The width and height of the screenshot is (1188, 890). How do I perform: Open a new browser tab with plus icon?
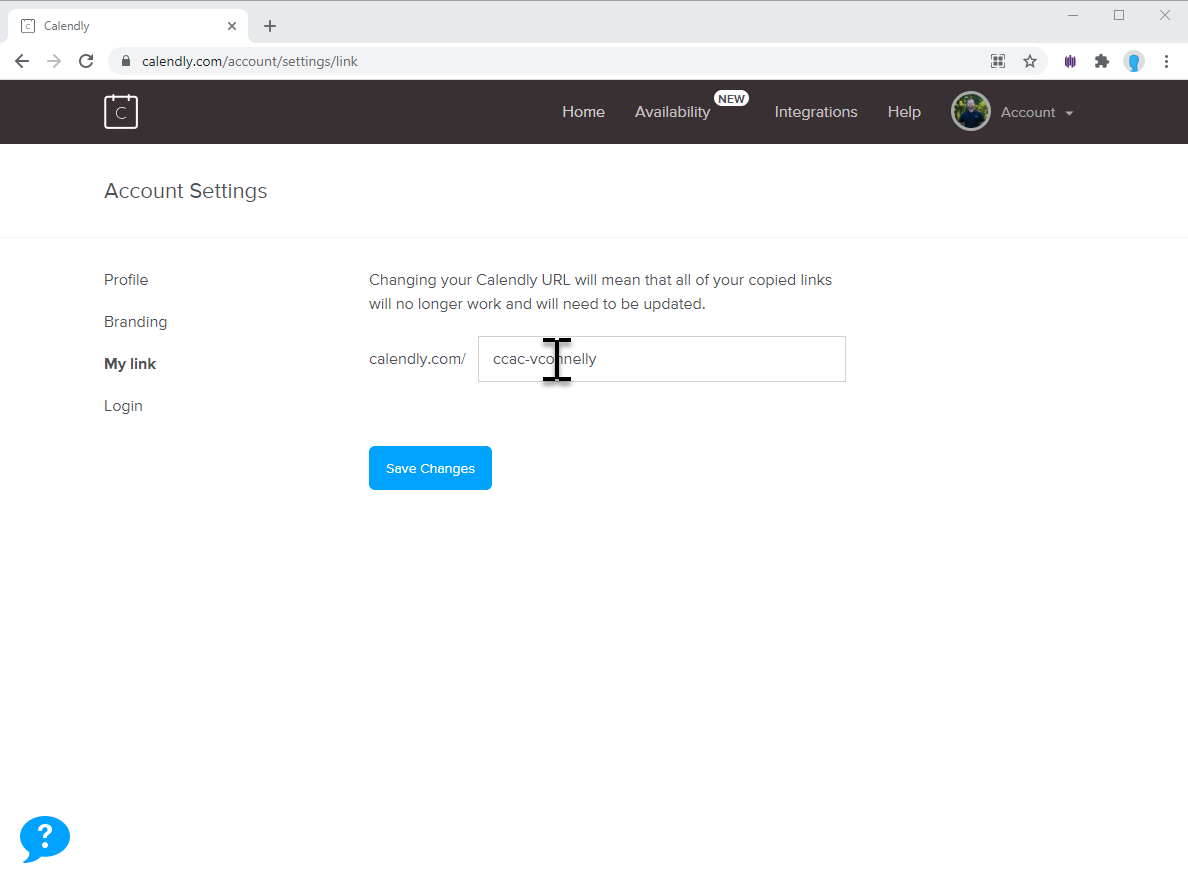pos(270,26)
